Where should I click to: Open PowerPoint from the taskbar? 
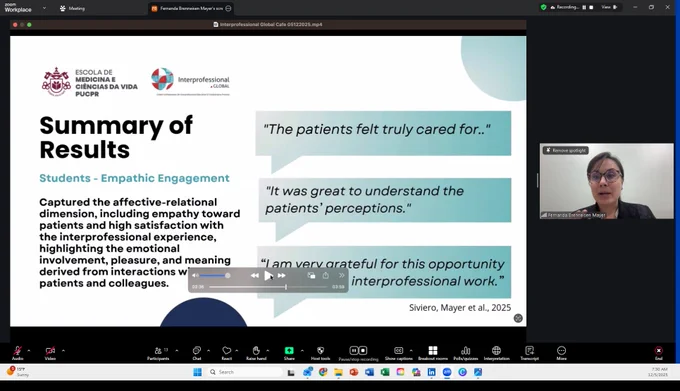354,372
